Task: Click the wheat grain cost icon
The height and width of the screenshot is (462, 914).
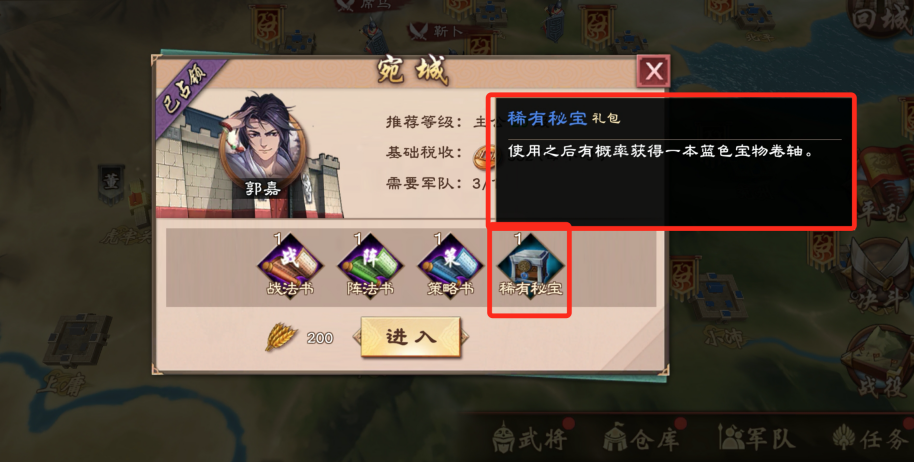Action: (281, 337)
